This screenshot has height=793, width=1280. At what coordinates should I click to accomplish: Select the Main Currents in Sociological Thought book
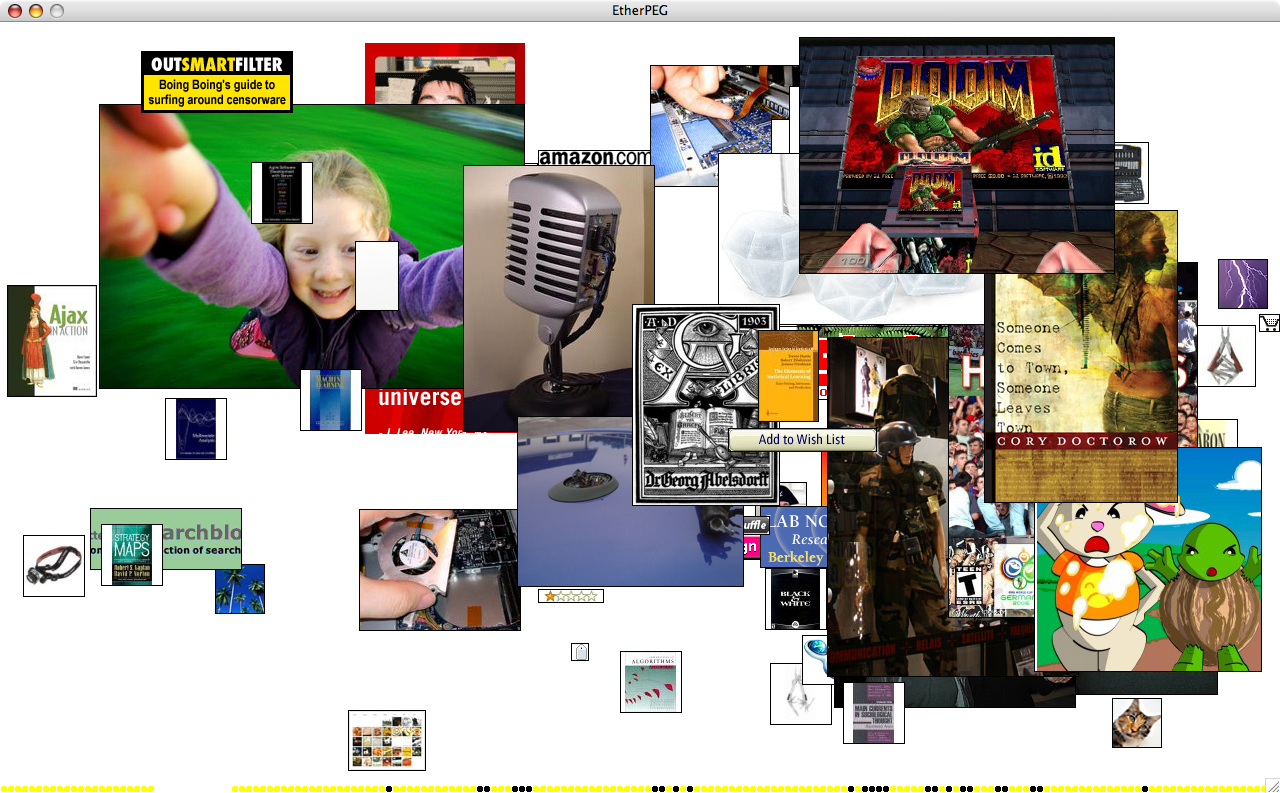pyautogui.click(x=874, y=713)
